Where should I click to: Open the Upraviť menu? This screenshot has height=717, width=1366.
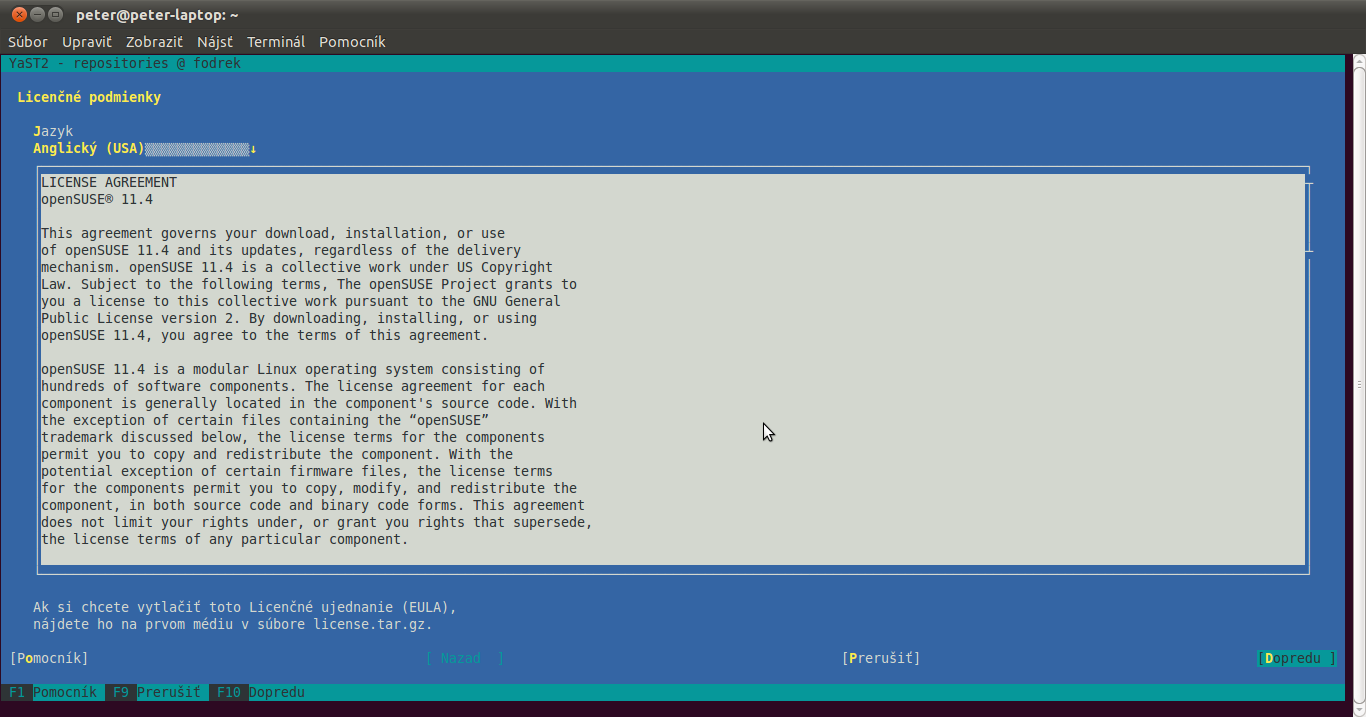click(x=87, y=42)
